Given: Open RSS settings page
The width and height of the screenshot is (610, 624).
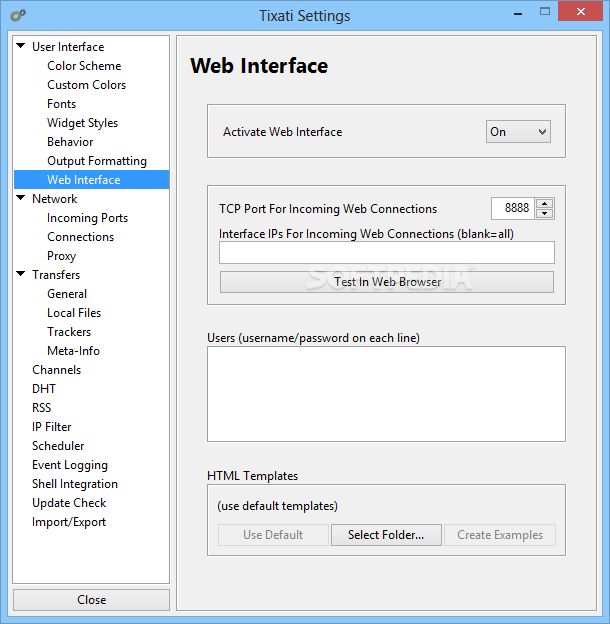Looking at the screenshot, I should tap(41, 408).
